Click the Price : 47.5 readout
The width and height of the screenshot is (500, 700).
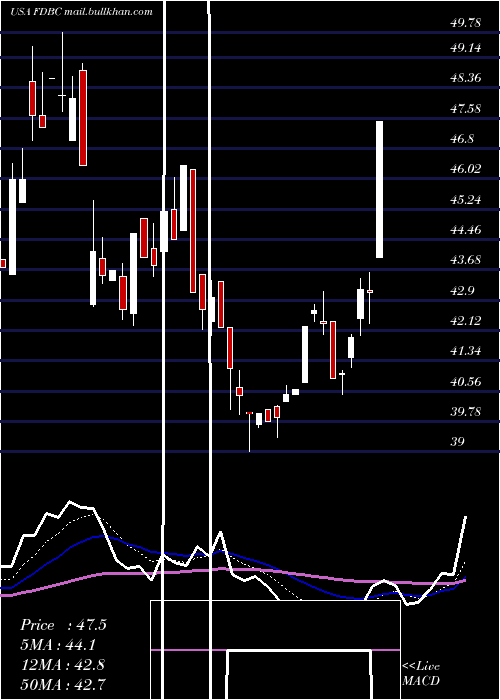pyautogui.click(x=63, y=625)
